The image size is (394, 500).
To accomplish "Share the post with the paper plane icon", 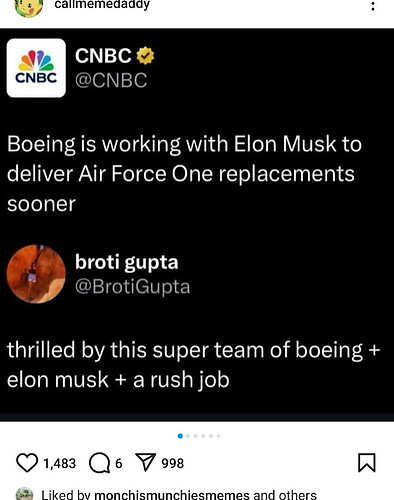I will coord(145,463).
